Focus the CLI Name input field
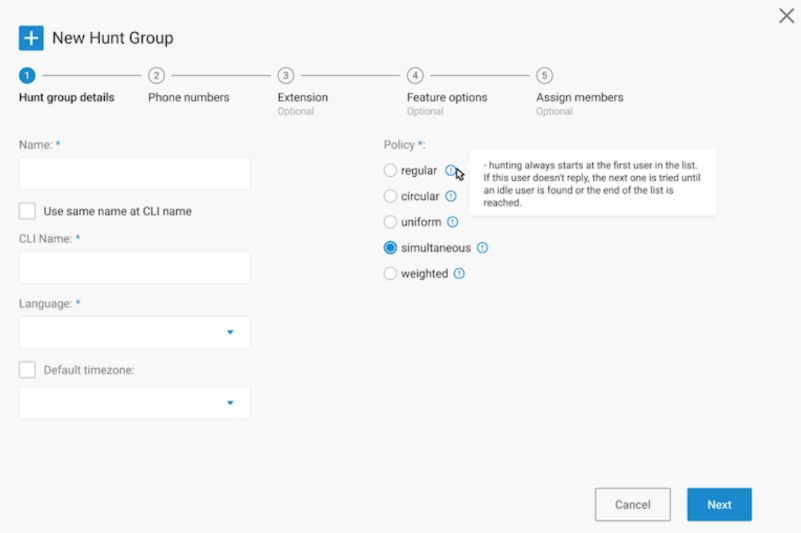This screenshot has height=533, width=801. coord(135,267)
